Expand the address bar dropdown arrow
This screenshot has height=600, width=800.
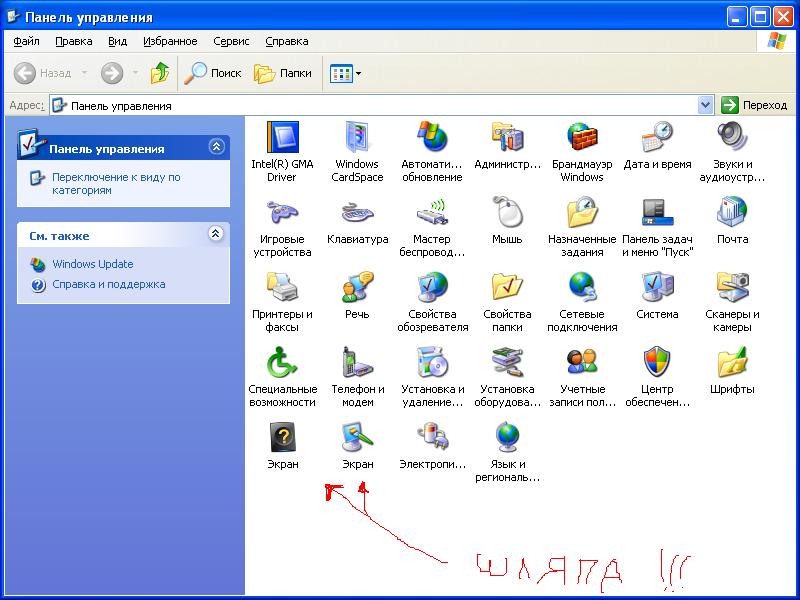click(705, 105)
